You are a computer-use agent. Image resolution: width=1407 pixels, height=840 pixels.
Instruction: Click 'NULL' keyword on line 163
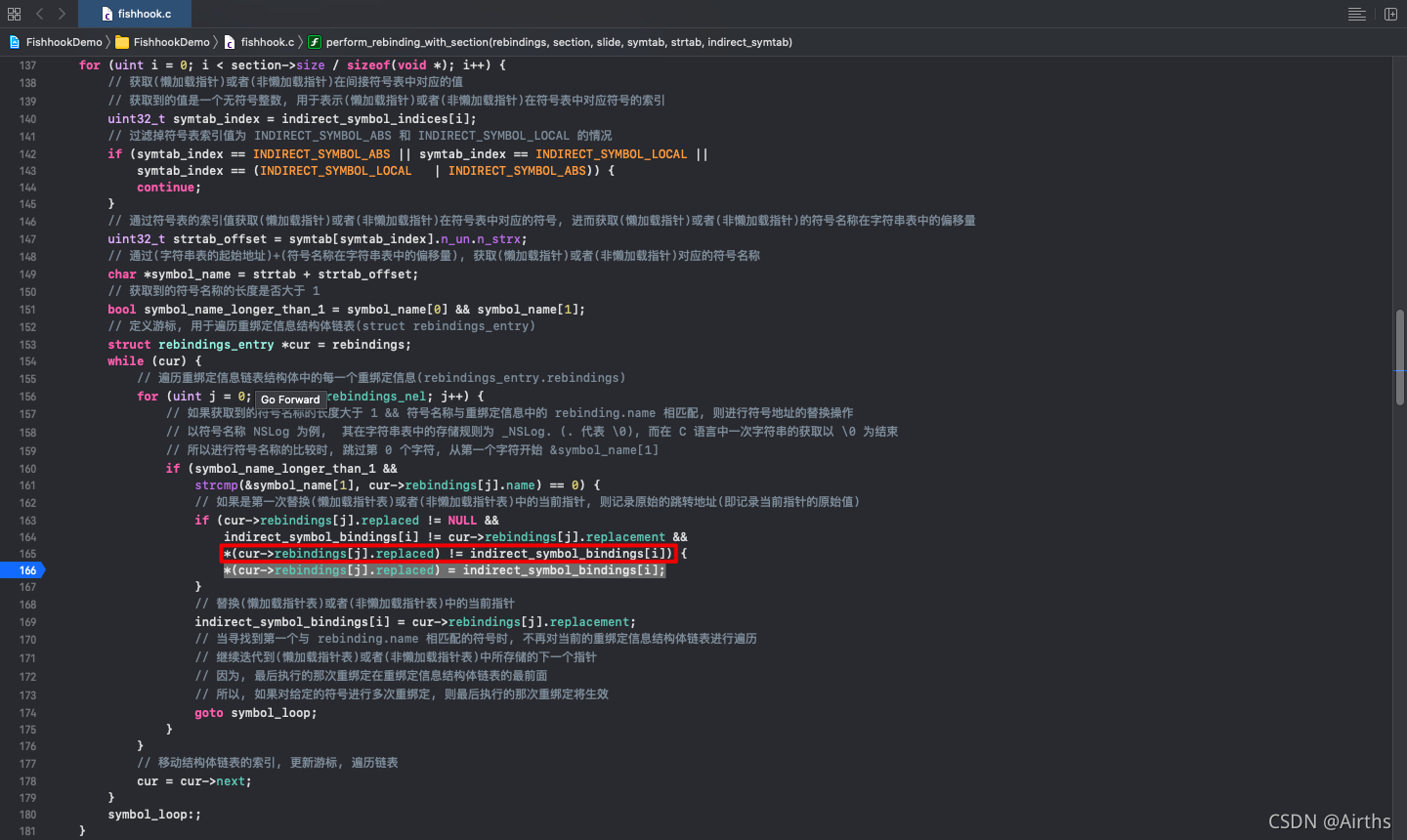(x=462, y=521)
